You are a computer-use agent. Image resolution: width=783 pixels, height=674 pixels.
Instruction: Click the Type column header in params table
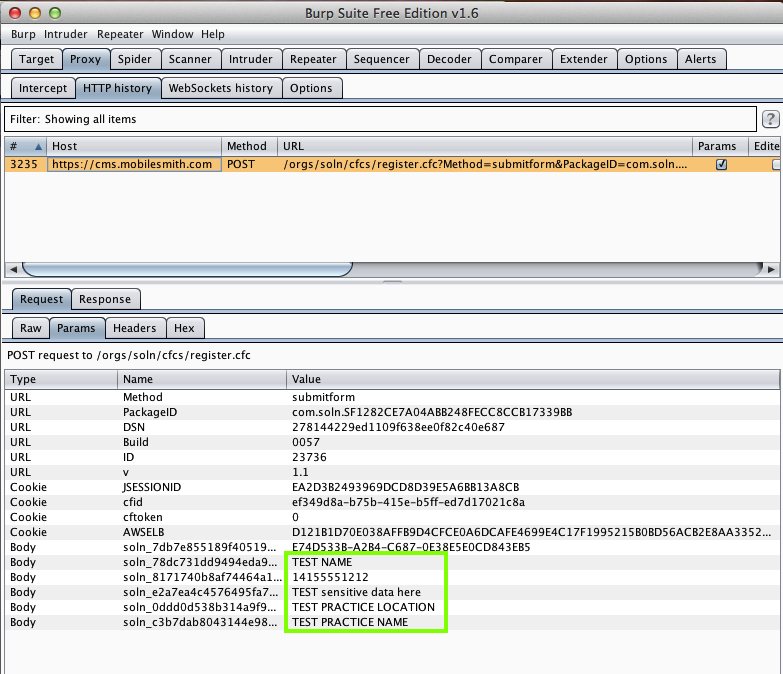[x=61, y=379]
